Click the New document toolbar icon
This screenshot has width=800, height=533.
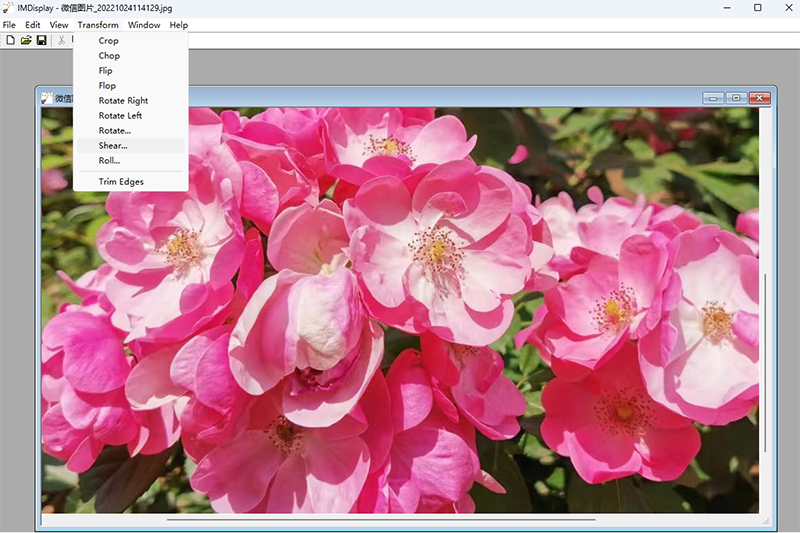click(11, 40)
